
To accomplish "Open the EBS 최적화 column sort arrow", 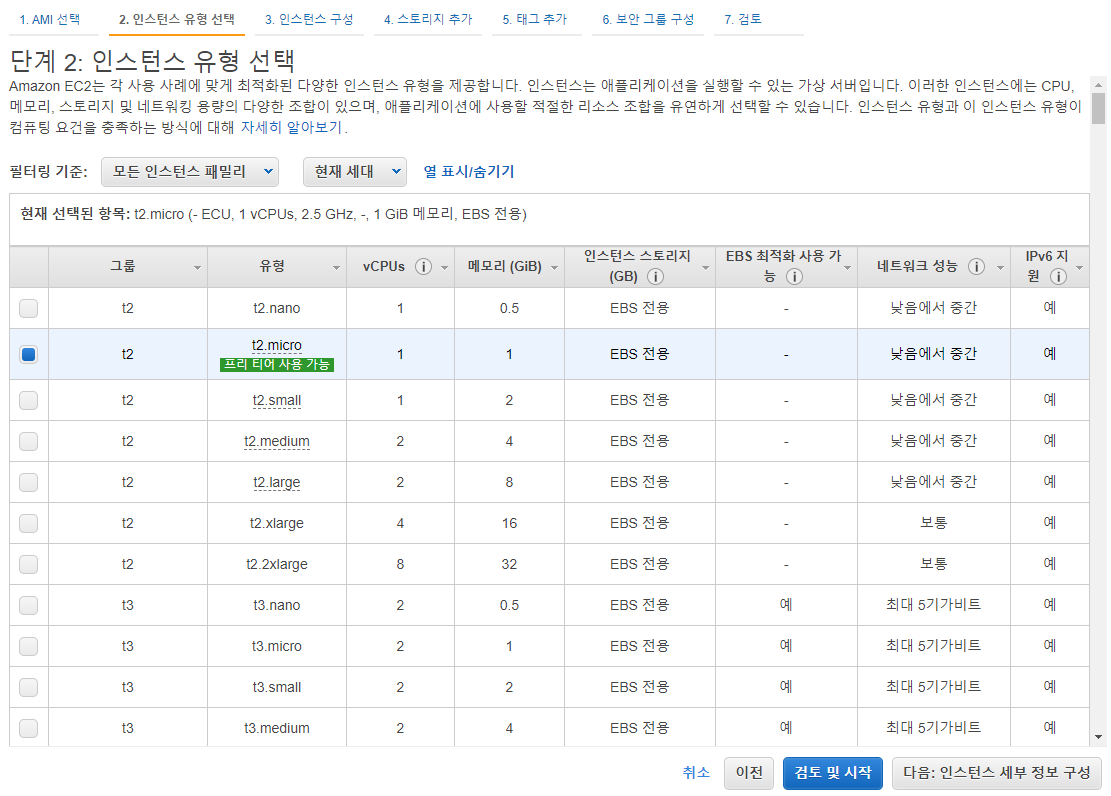I will (x=847, y=268).
